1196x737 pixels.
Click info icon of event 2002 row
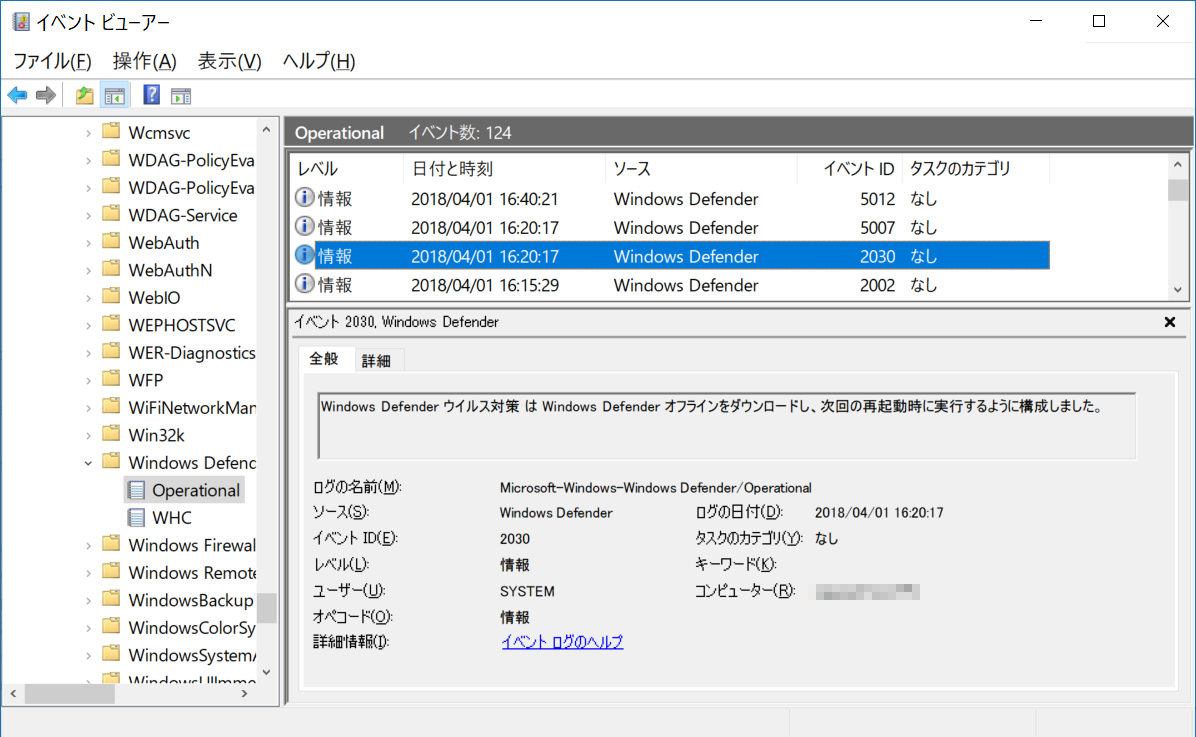point(304,285)
